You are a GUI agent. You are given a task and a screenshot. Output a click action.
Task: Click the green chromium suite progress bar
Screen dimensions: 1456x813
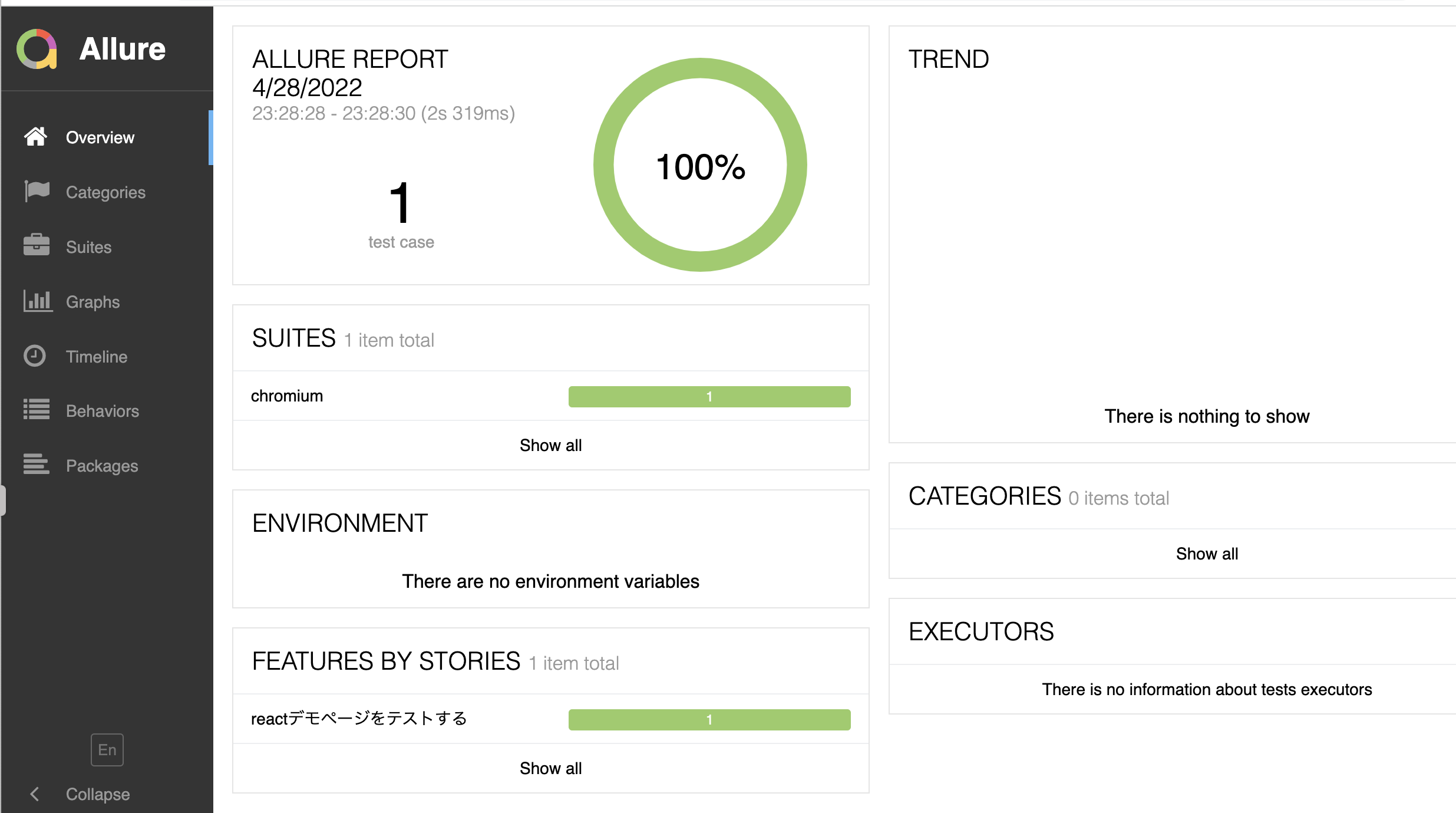[709, 397]
